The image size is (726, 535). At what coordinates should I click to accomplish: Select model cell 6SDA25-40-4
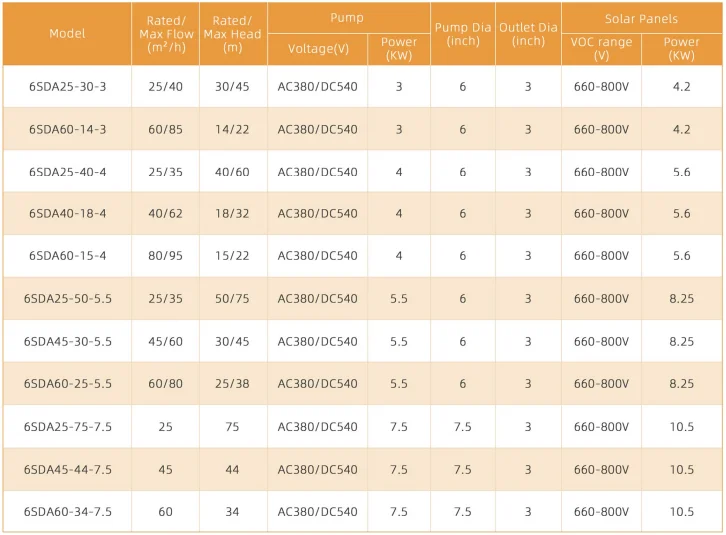click(67, 172)
